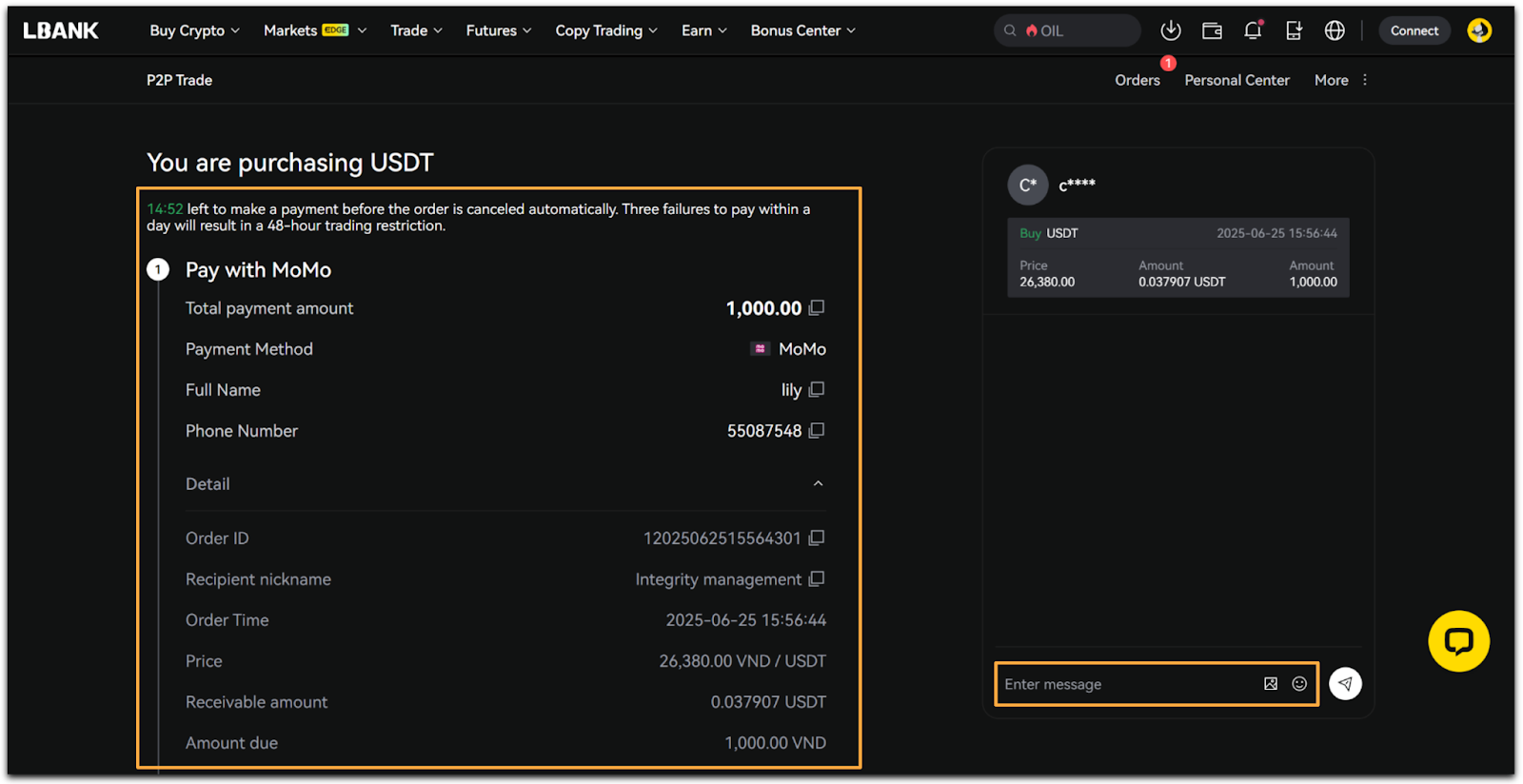Open the notifications bell

click(1253, 30)
